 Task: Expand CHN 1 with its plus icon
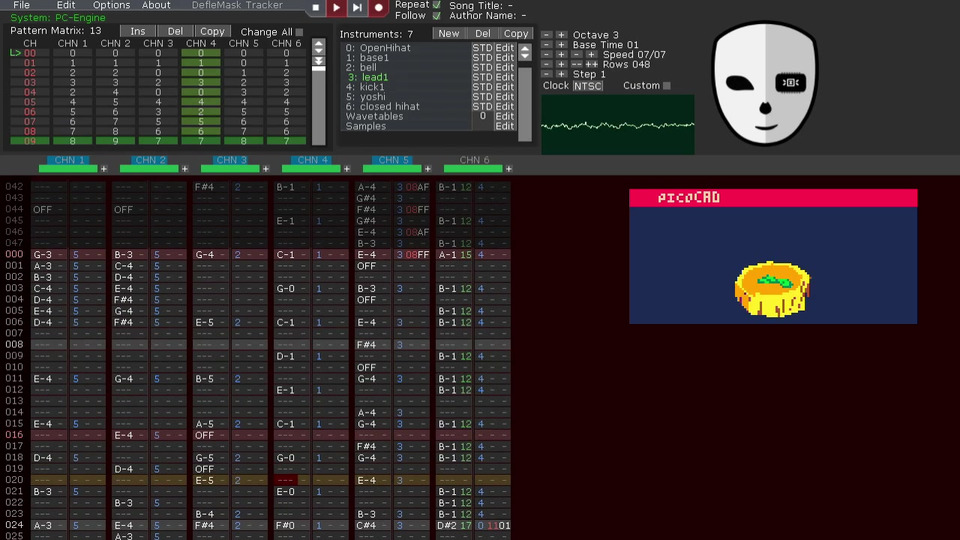pyautogui.click(x=103, y=169)
